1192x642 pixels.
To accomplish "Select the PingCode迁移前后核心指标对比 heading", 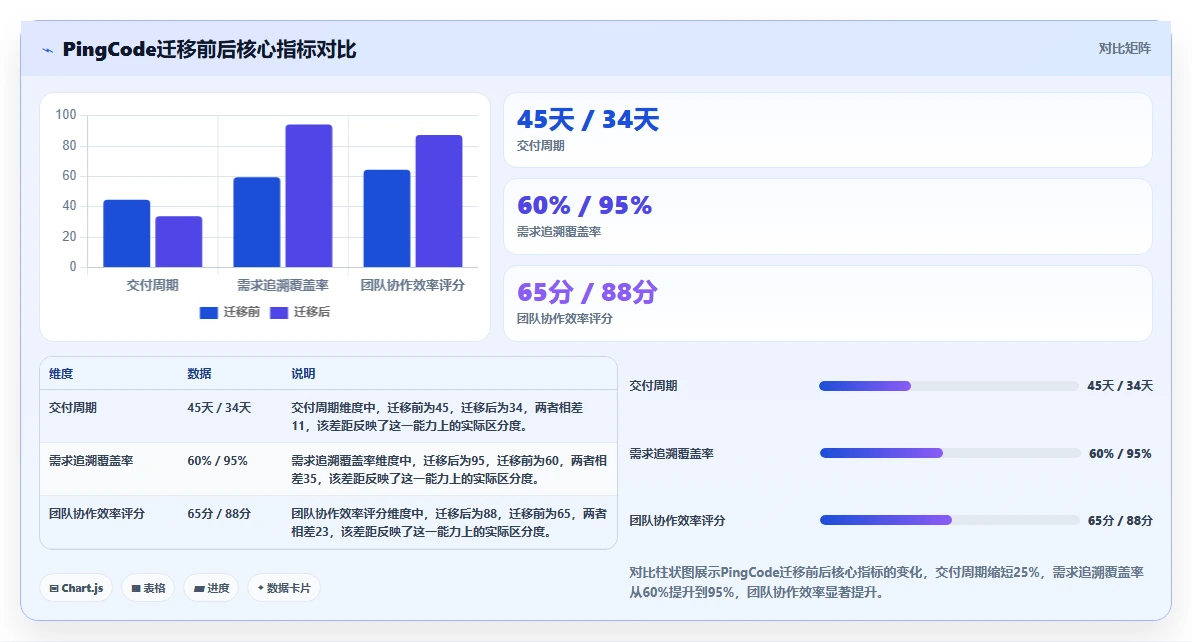I will point(209,49).
